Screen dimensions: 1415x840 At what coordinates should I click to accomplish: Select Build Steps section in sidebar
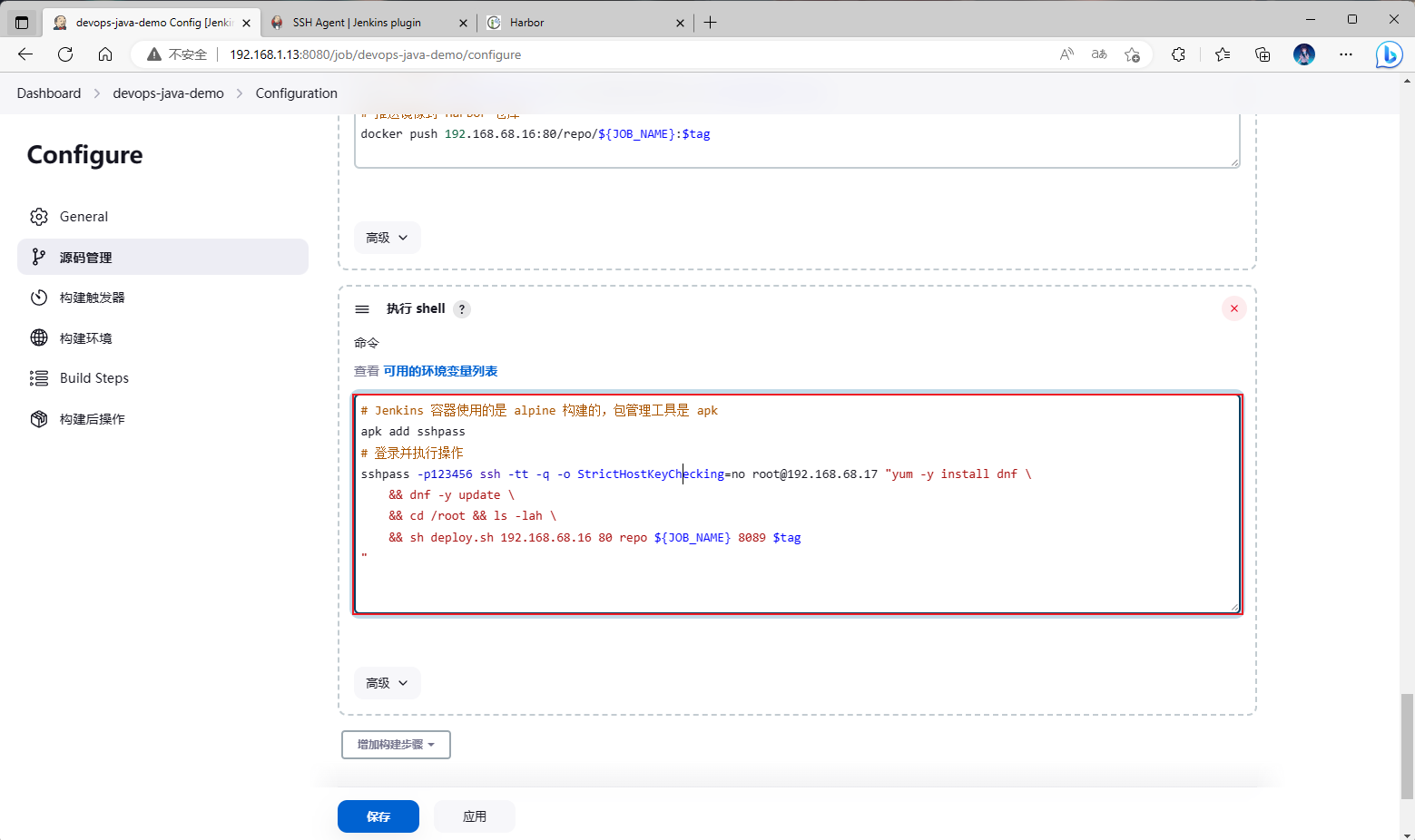[162, 378]
